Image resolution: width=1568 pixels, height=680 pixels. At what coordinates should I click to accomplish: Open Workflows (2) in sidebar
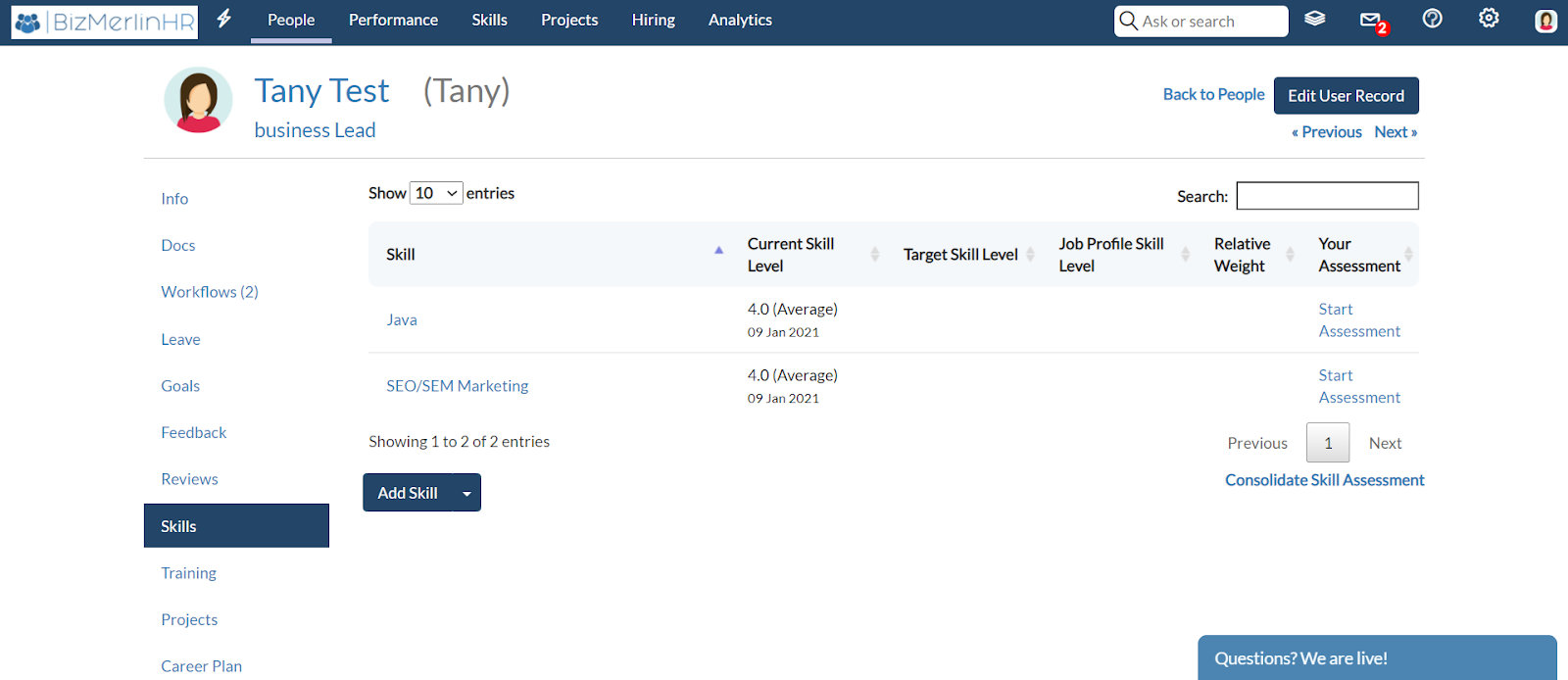(x=210, y=292)
